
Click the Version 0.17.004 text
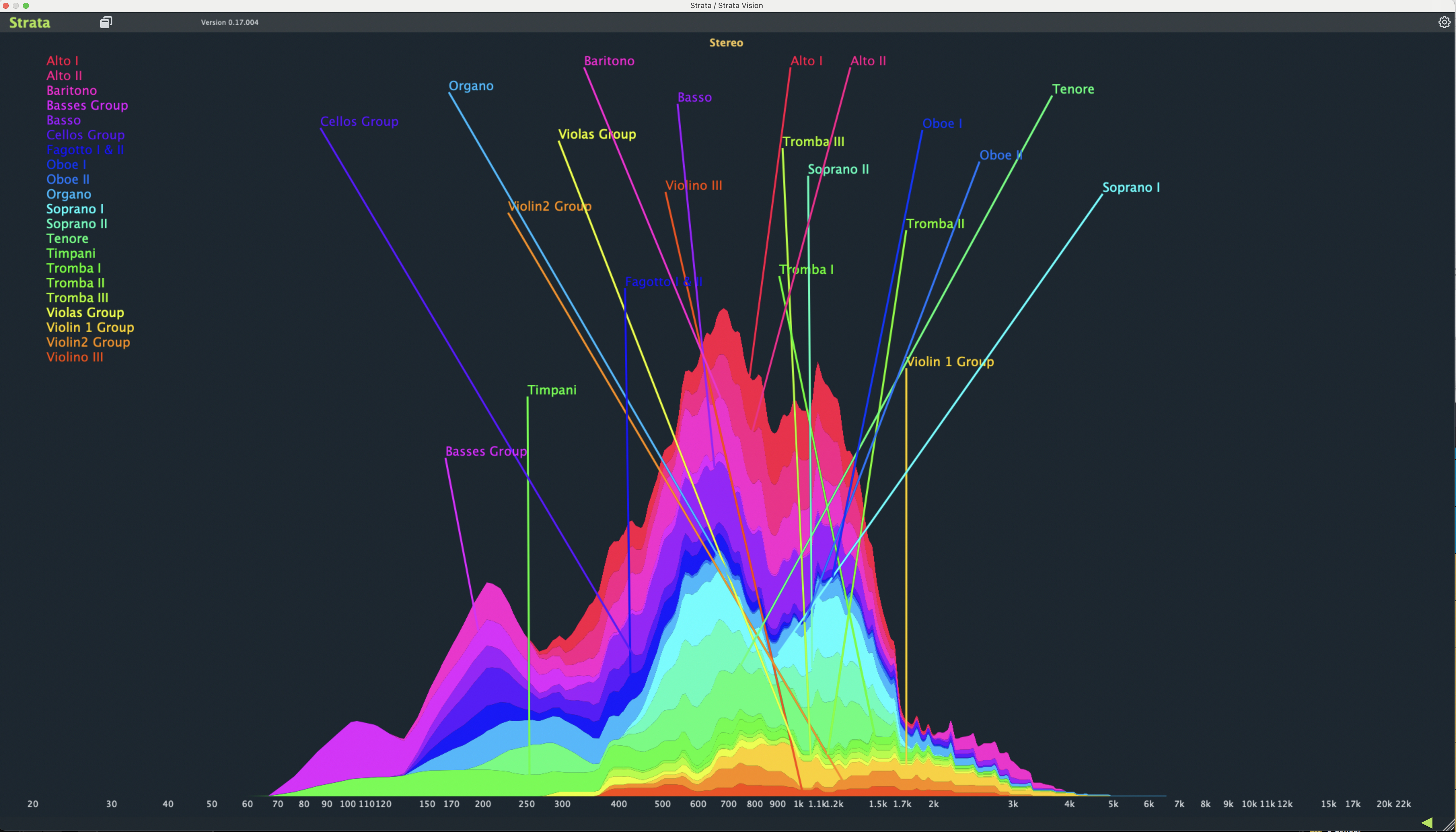point(229,22)
